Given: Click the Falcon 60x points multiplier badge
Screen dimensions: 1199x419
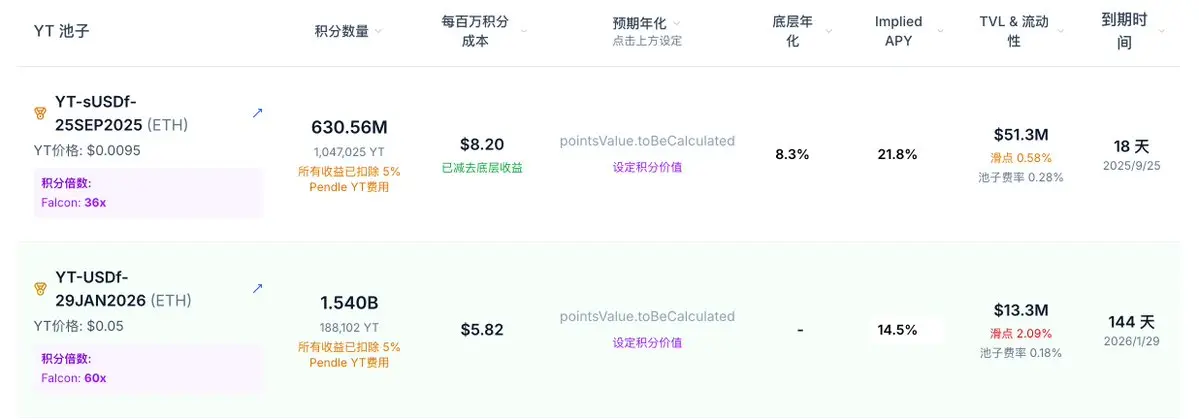Looking at the screenshot, I should 148,369.
